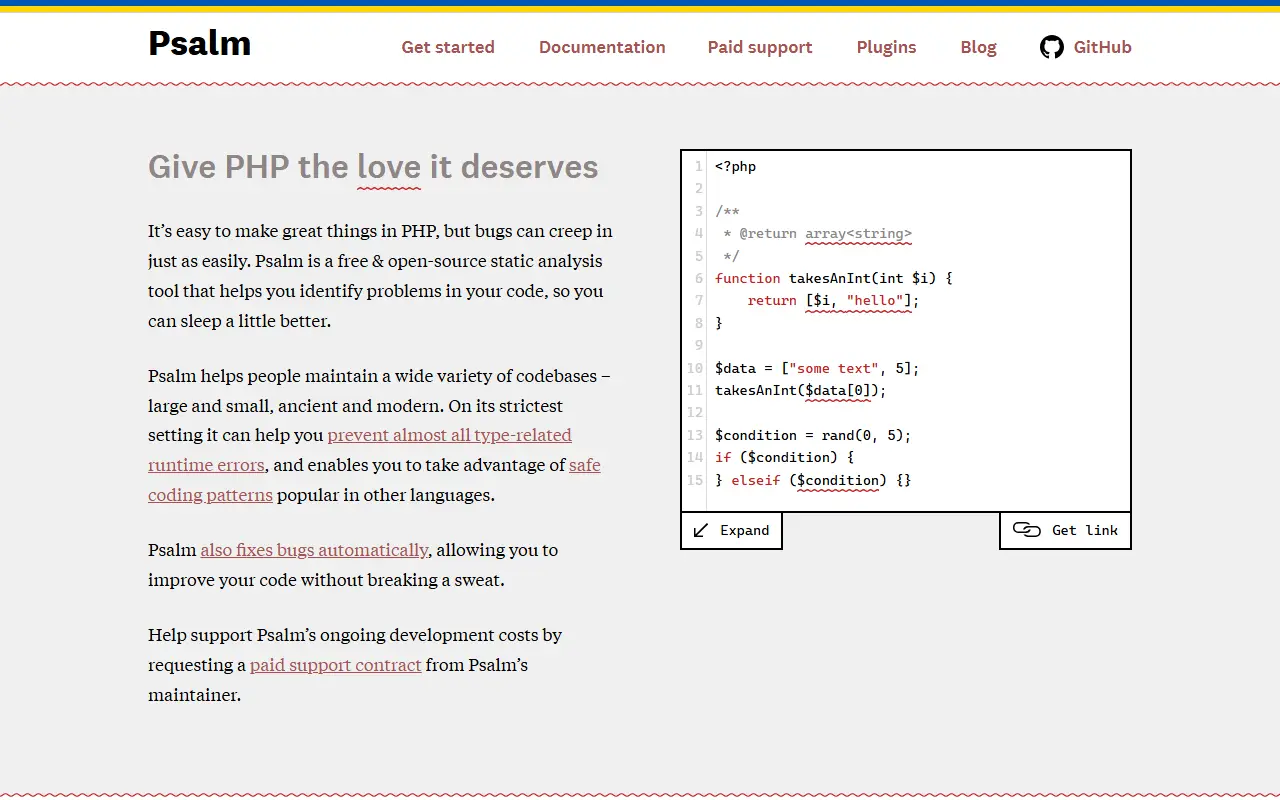This screenshot has height=800, width=1280.
Task: Click the return [$i, "hello"] line
Action: click(x=833, y=301)
